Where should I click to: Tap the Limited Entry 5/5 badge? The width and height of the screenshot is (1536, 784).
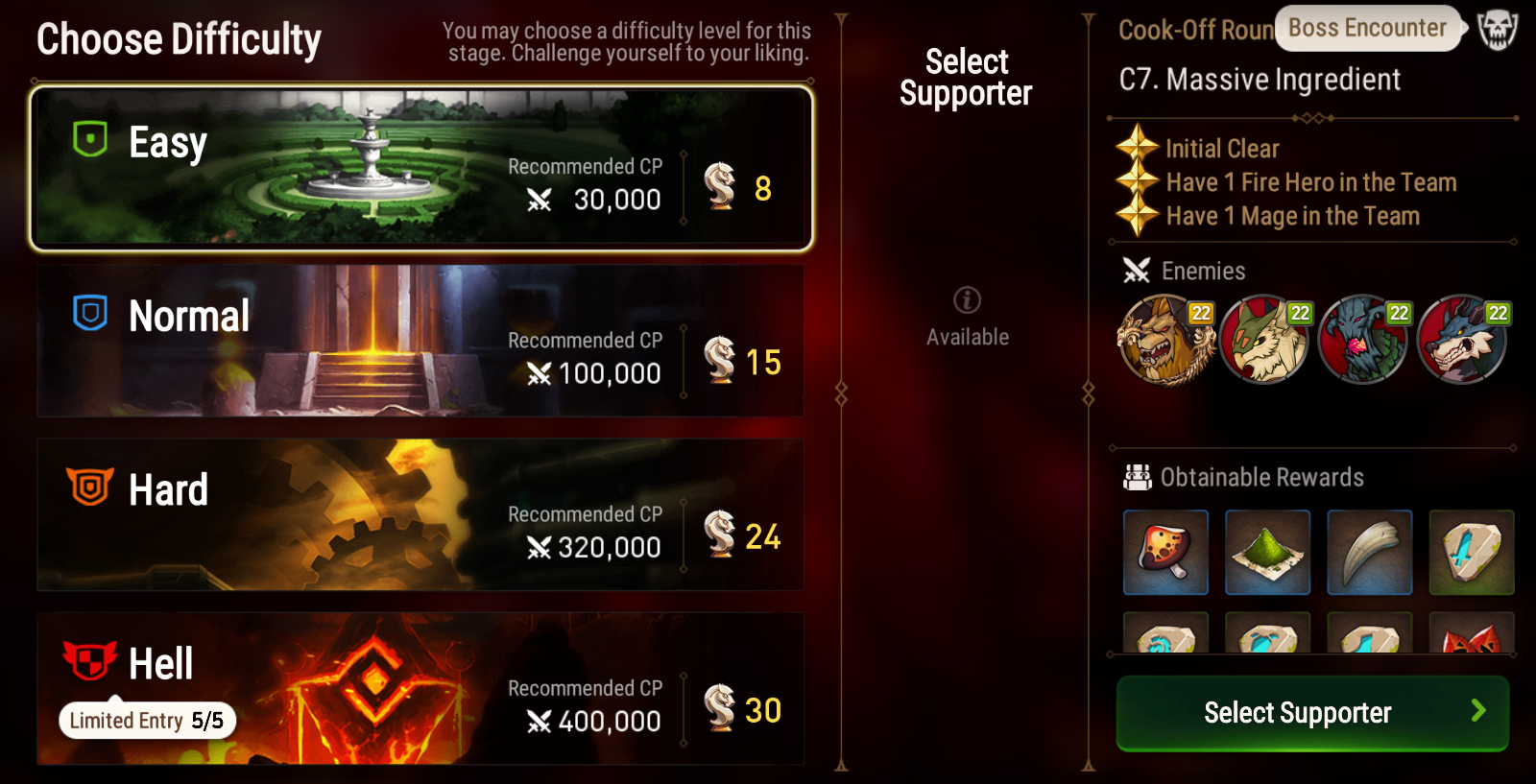coord(147,721)
